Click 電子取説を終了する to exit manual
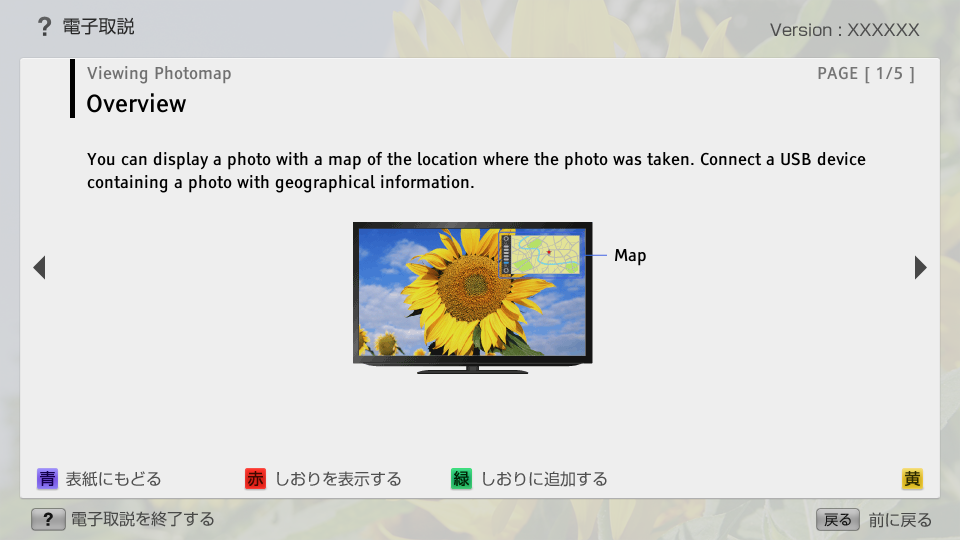The height and width of the screenshot is (540, 960). point(142,519)
